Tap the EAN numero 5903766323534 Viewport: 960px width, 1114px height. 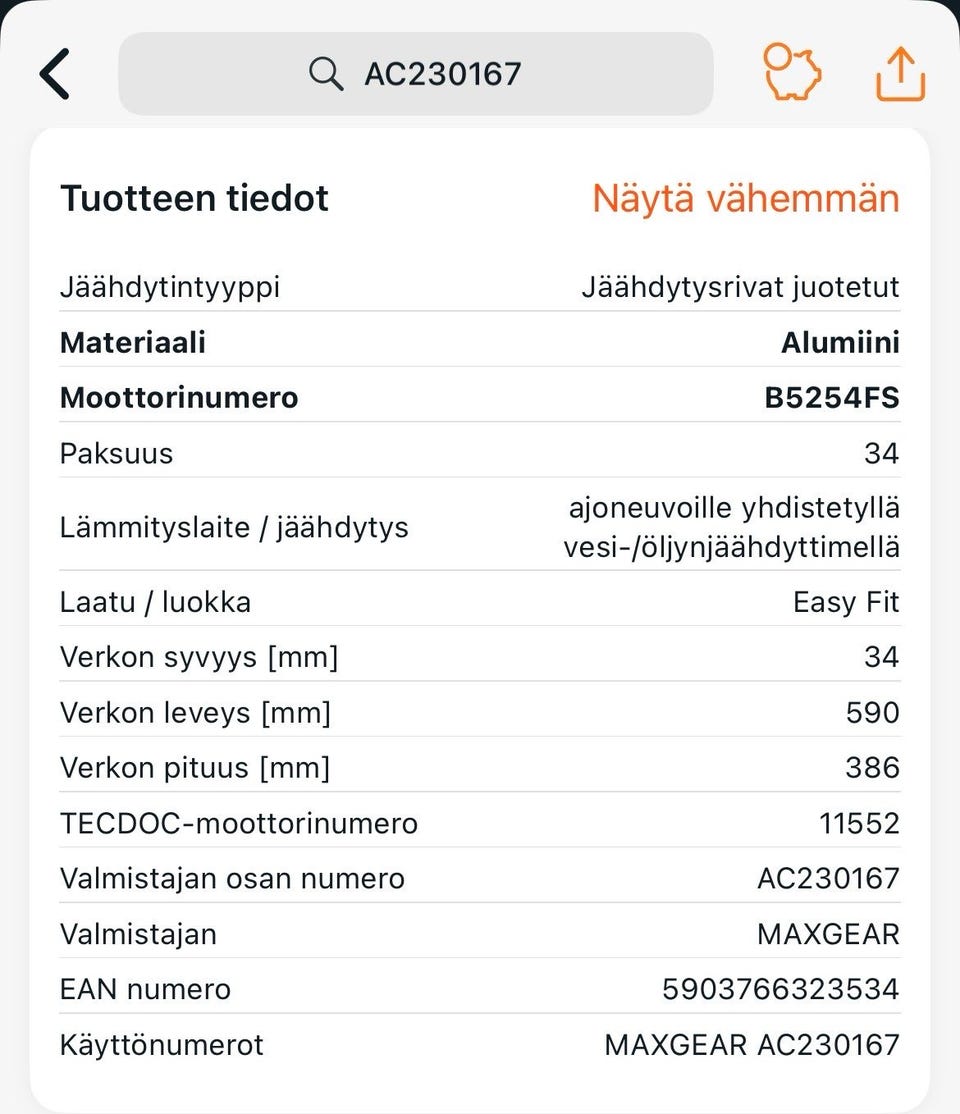(781, 989)
